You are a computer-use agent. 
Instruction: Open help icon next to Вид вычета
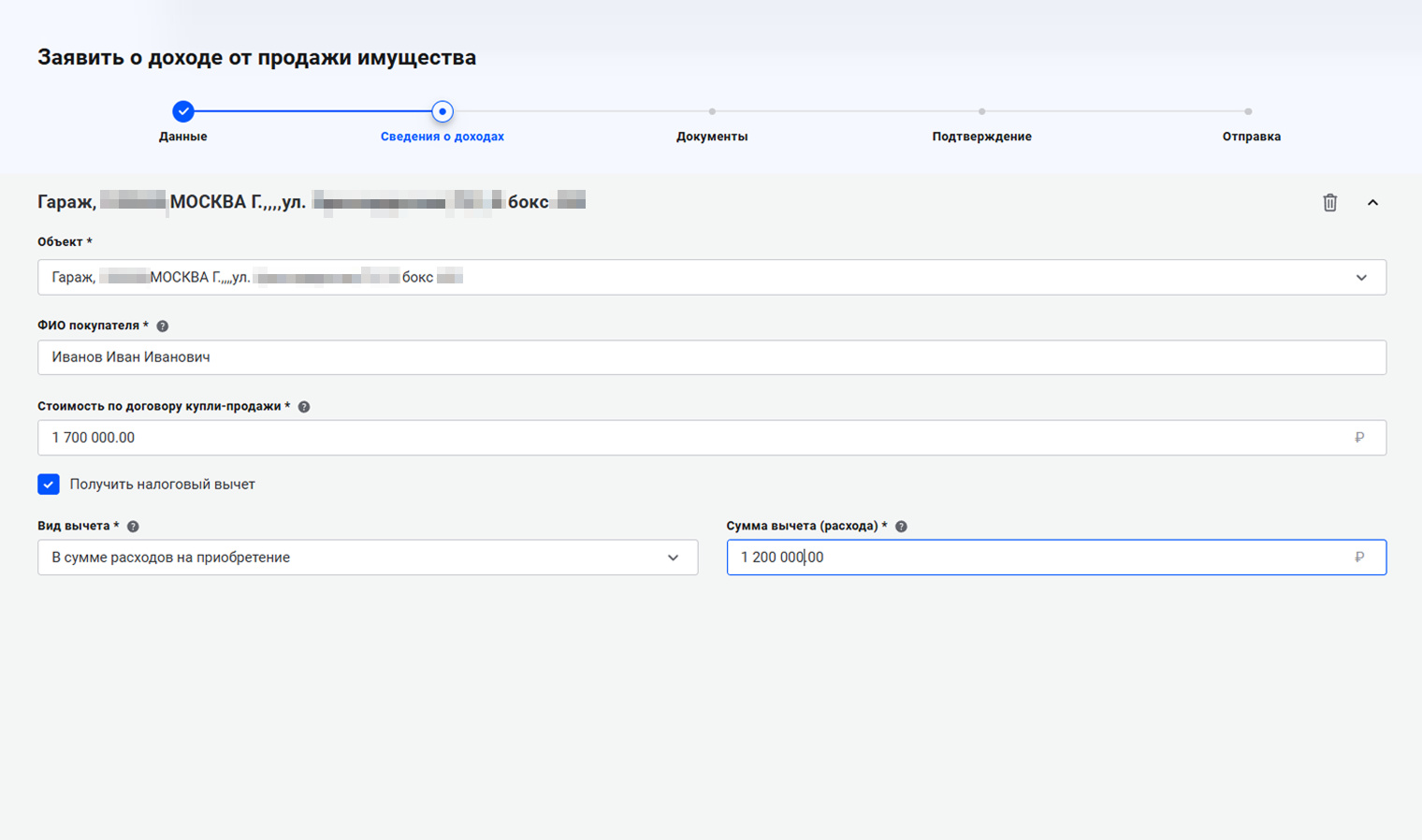[x=133, y=527]
